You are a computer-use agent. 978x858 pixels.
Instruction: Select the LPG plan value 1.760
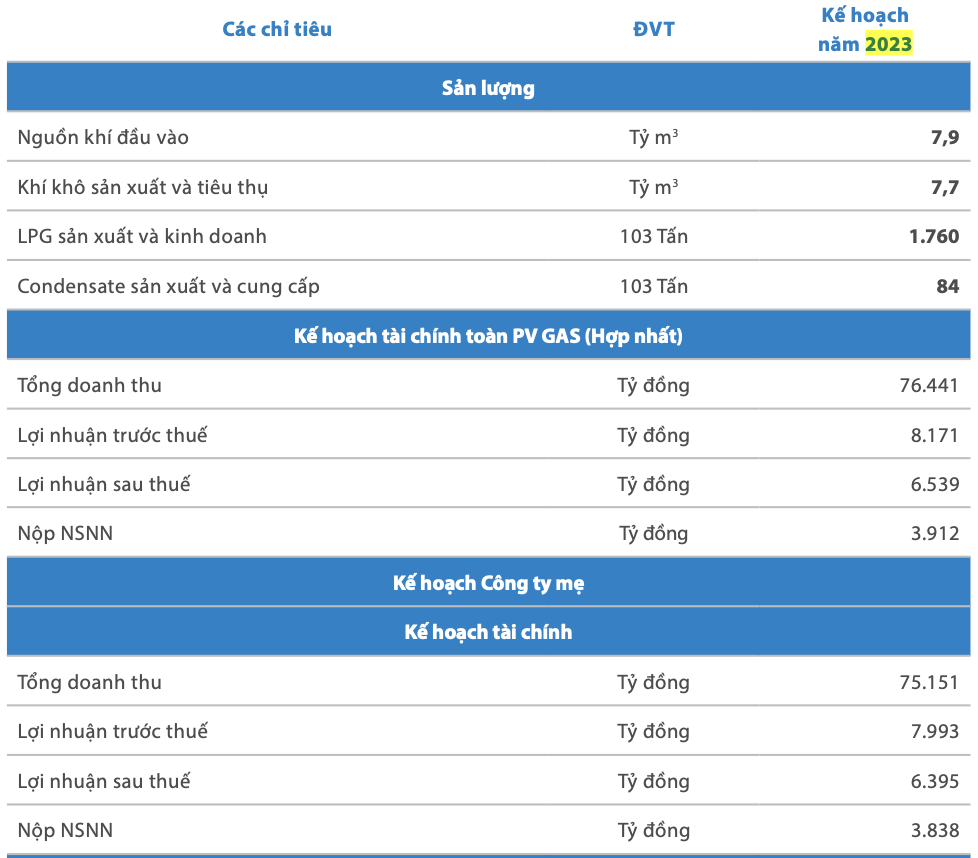click(x=934, y=236)
